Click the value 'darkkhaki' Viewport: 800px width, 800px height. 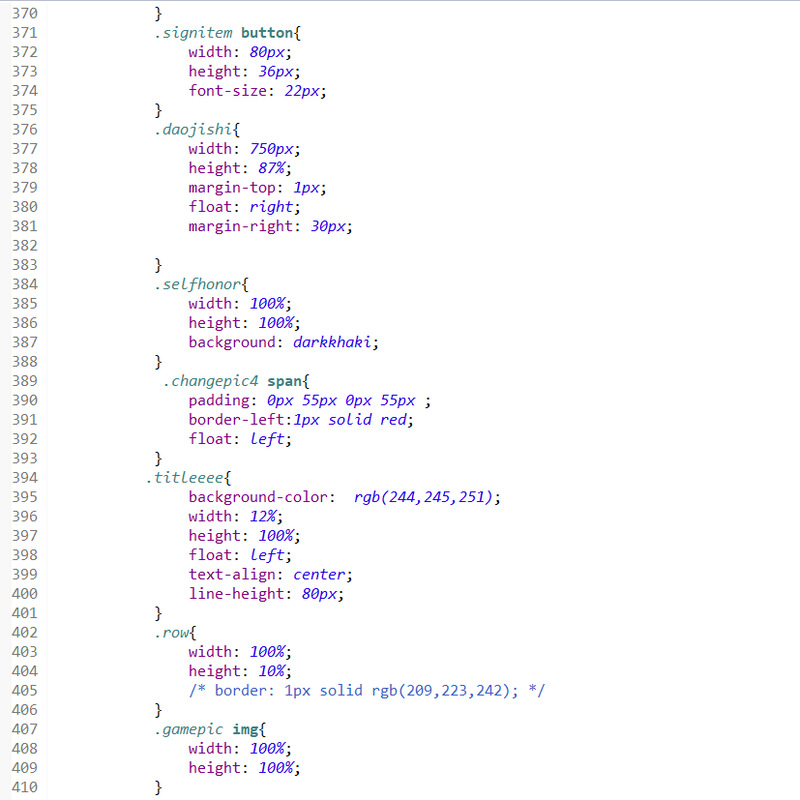coord(332,342)
